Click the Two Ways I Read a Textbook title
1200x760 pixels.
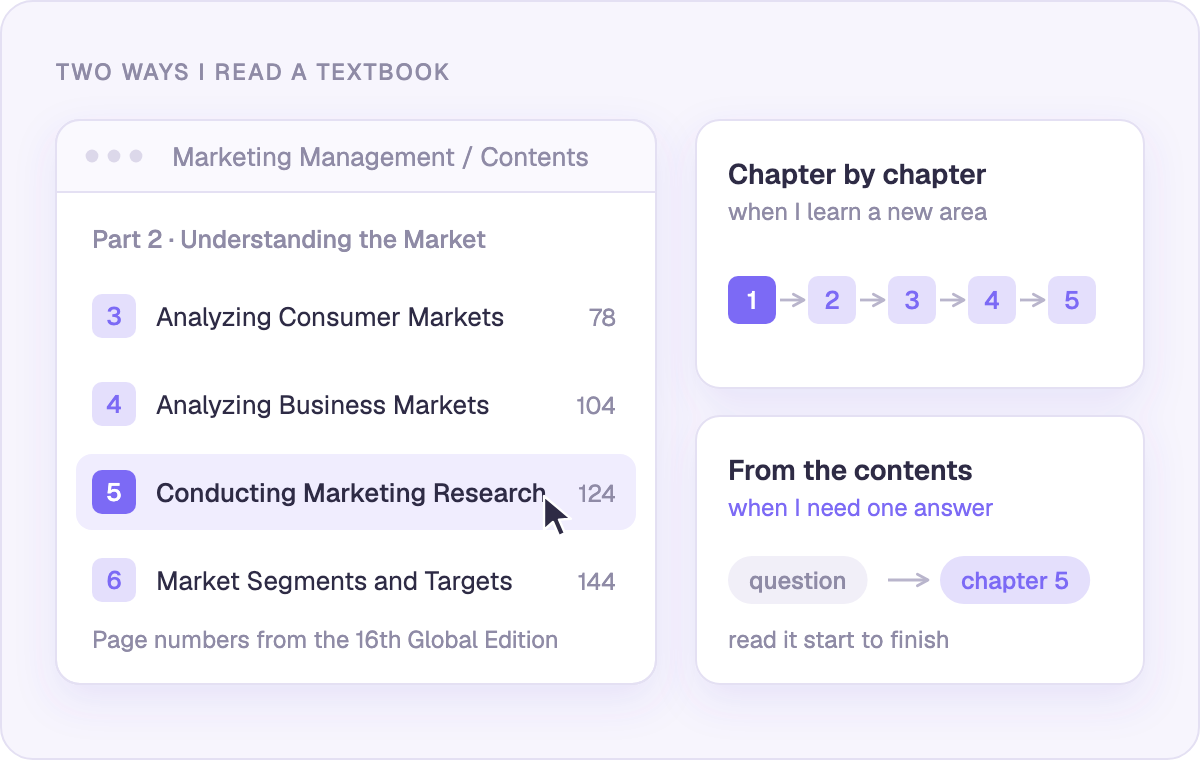click(253, 72)
